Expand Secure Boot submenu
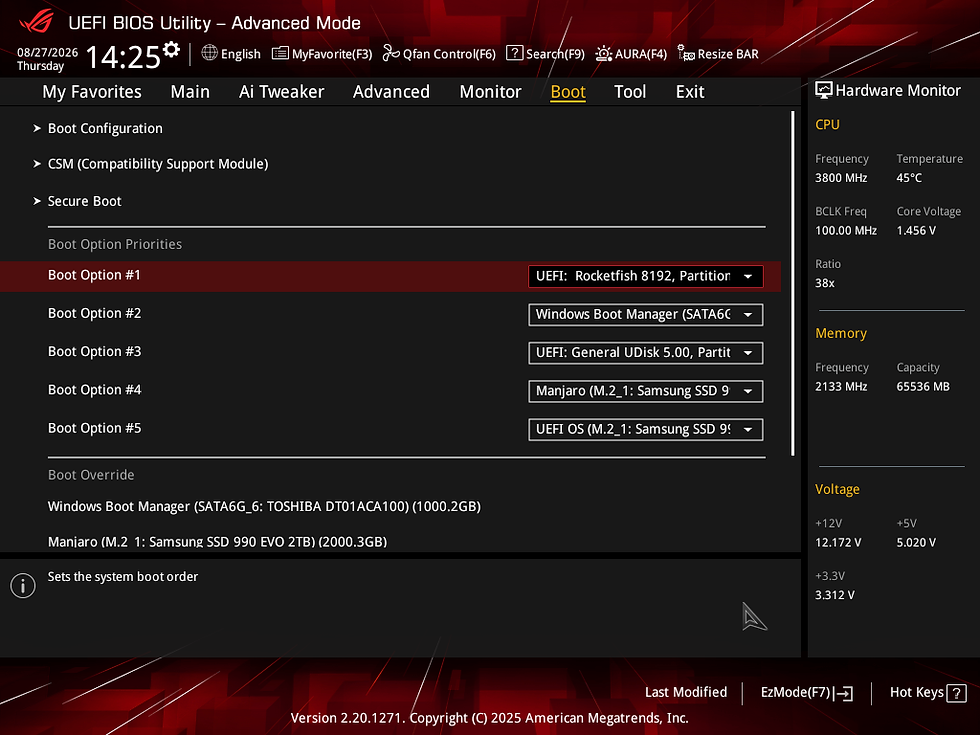This screenshot has height=735, width=980. pyautogui.click(x=84, y=201)
